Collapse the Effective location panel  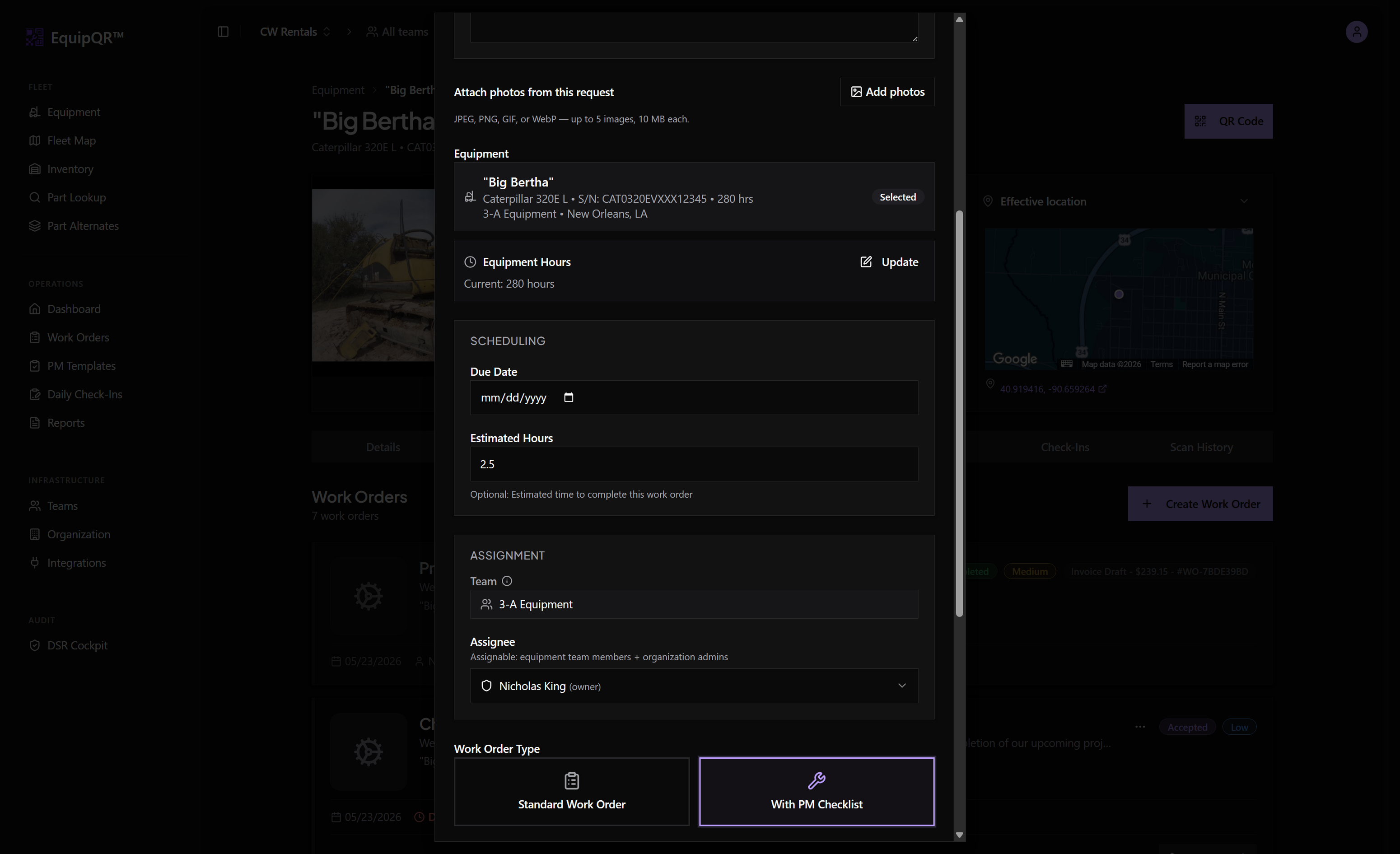(x=1244, y=201)
